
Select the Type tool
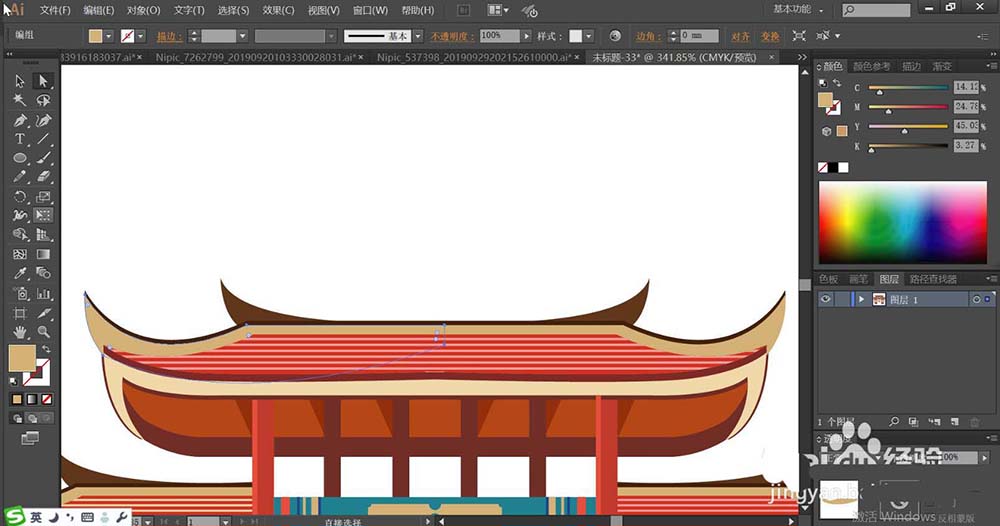tap(20, 139)
